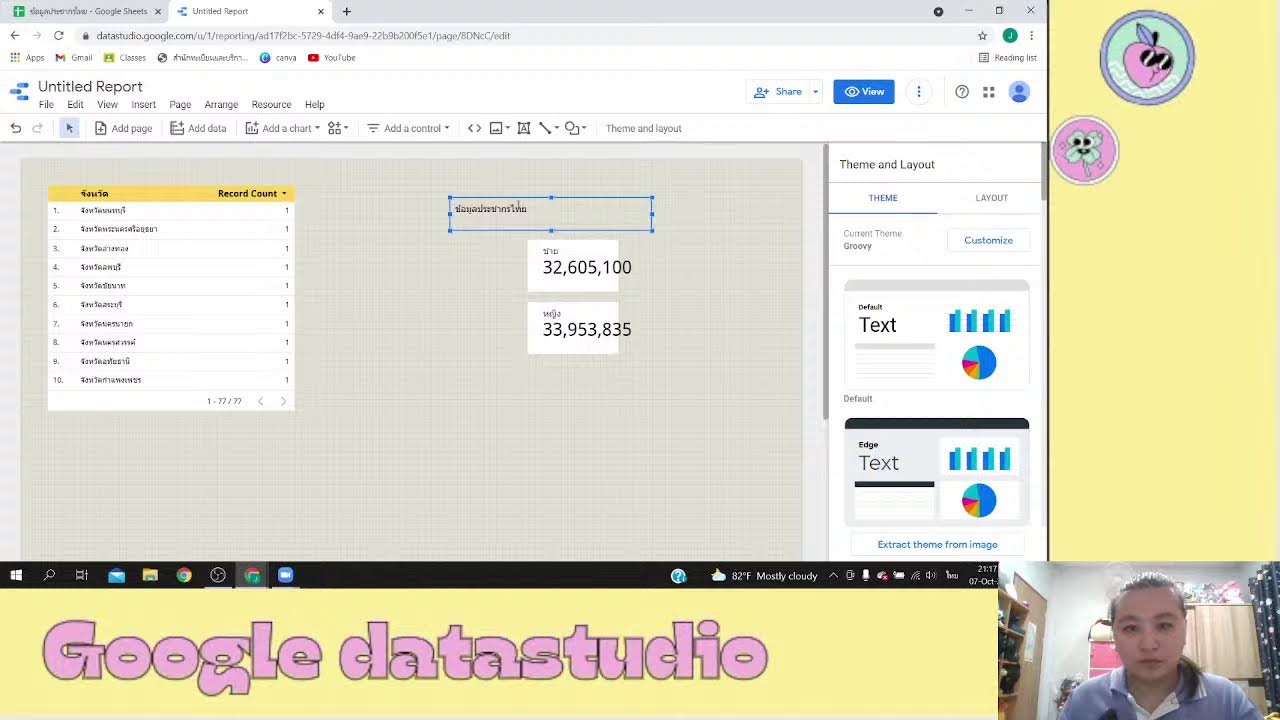Viewport: 1280px width, 720px height.
Task: Open Windows search from taskbar
Action: click(49, 575)
